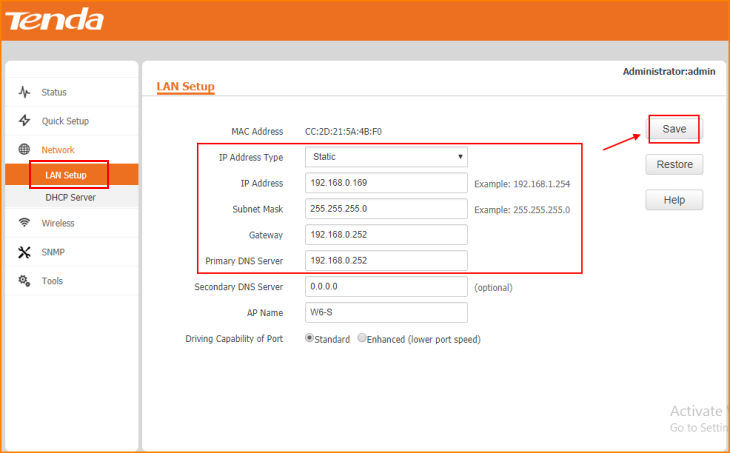Click the Tenda logo

[55, 19]
